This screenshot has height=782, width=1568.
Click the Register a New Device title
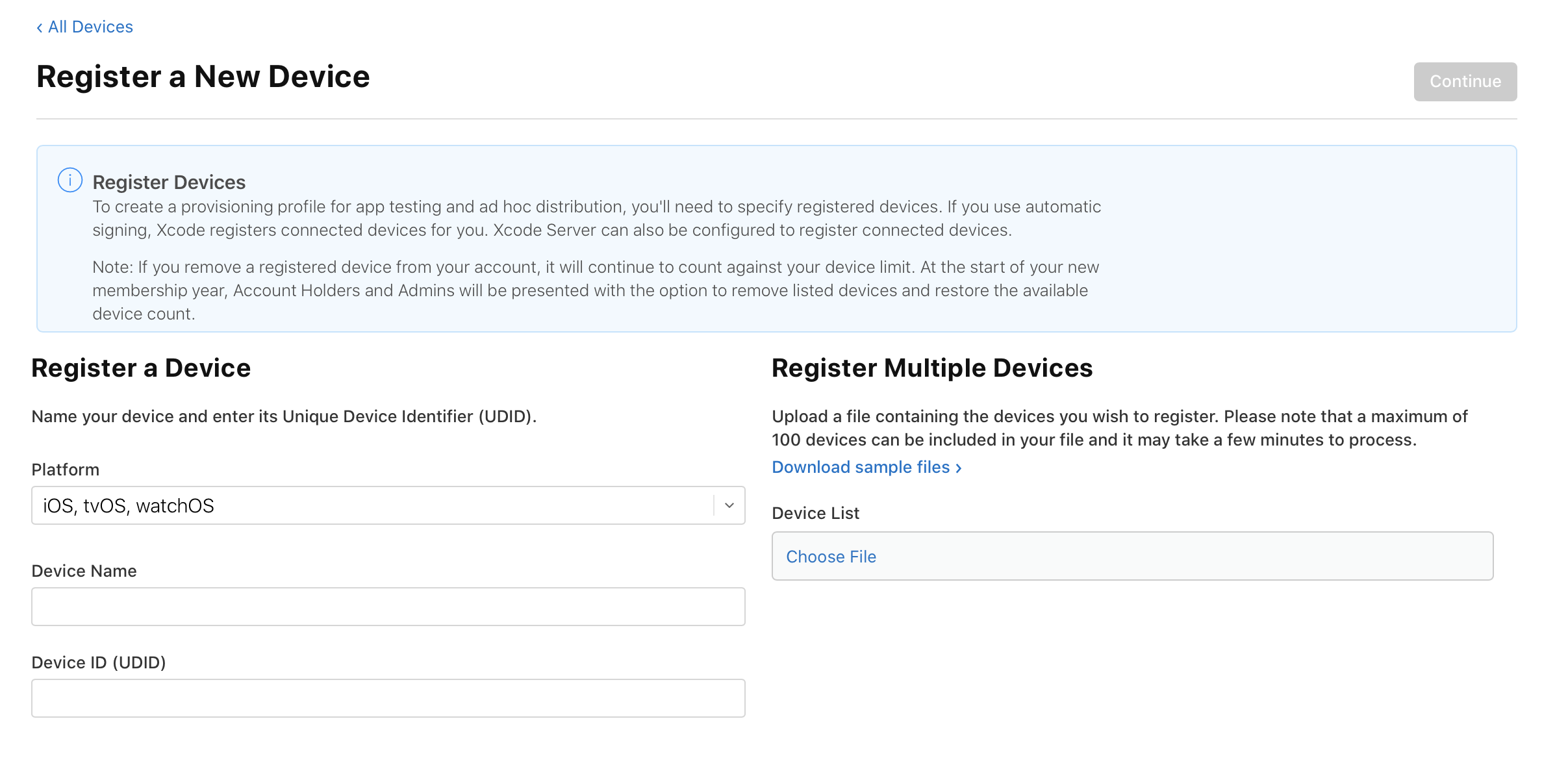[203, 77]
